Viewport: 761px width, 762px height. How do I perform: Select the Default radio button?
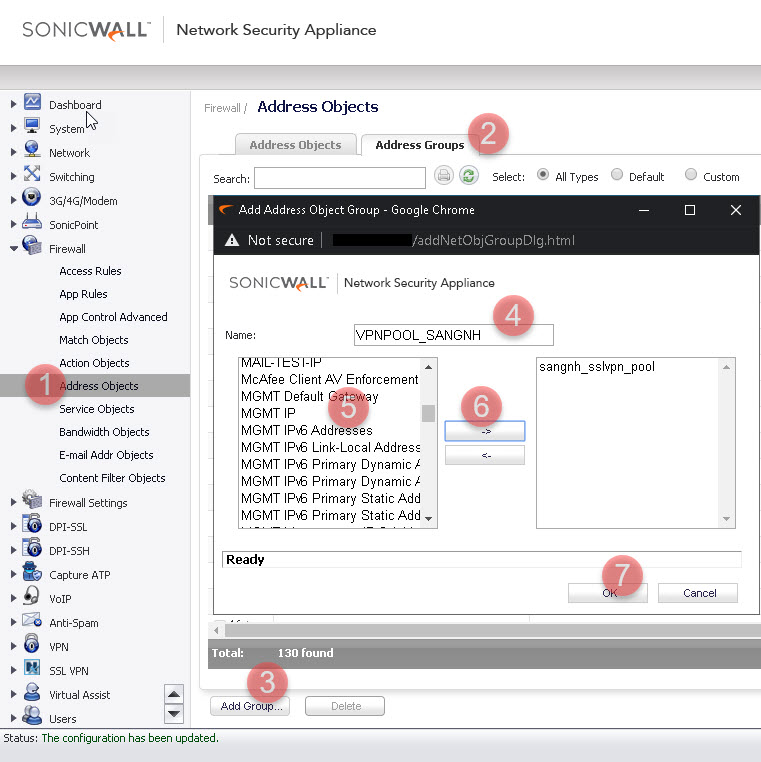[617, 174]
